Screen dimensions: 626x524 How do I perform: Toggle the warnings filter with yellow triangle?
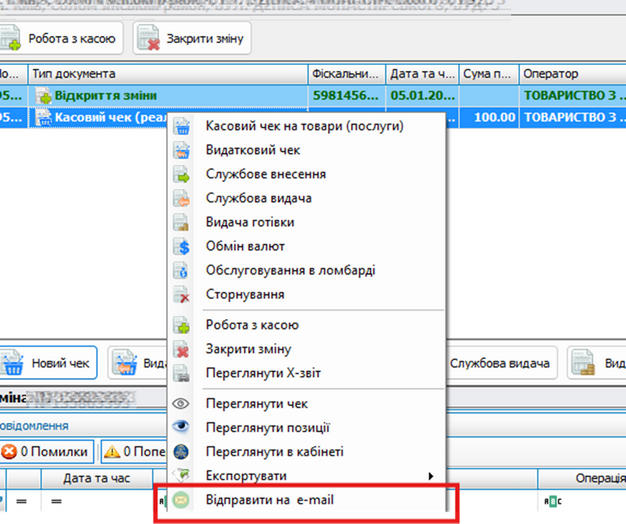[130, 450]
